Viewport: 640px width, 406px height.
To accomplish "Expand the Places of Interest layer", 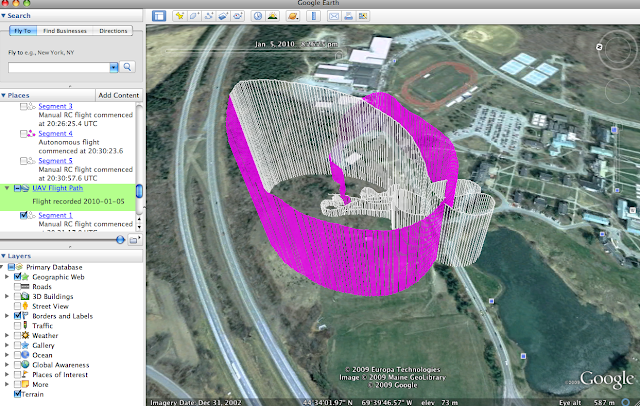I will [7, 375].
